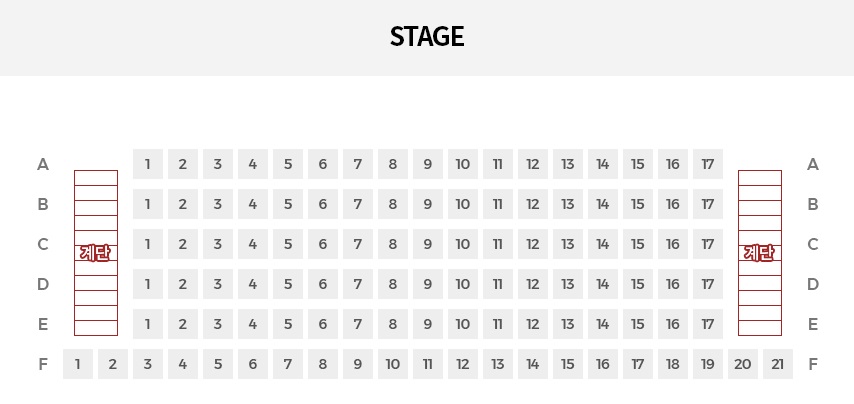Choose seat 3 in row E
This screenshot has height=404, width=854.
[218, 324]
